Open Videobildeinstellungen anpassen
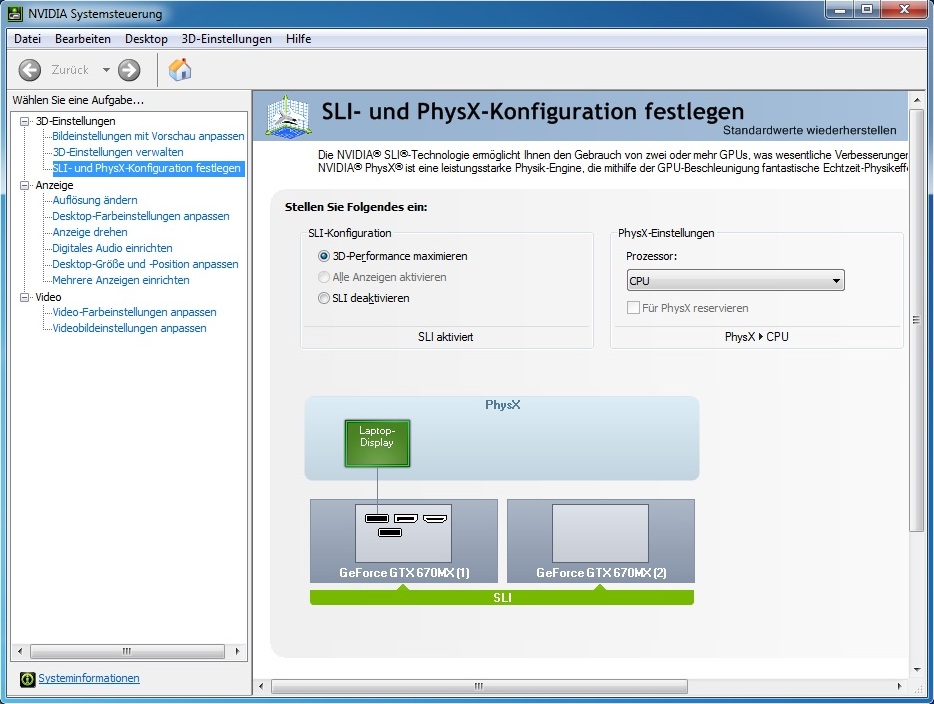 point(129,329)
